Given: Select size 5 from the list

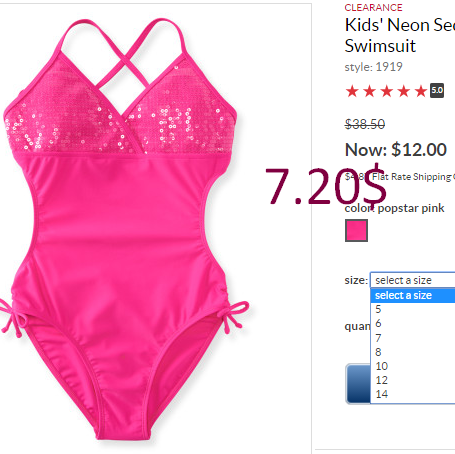Looking at the screenshot, I should click(x=413, y=309).
